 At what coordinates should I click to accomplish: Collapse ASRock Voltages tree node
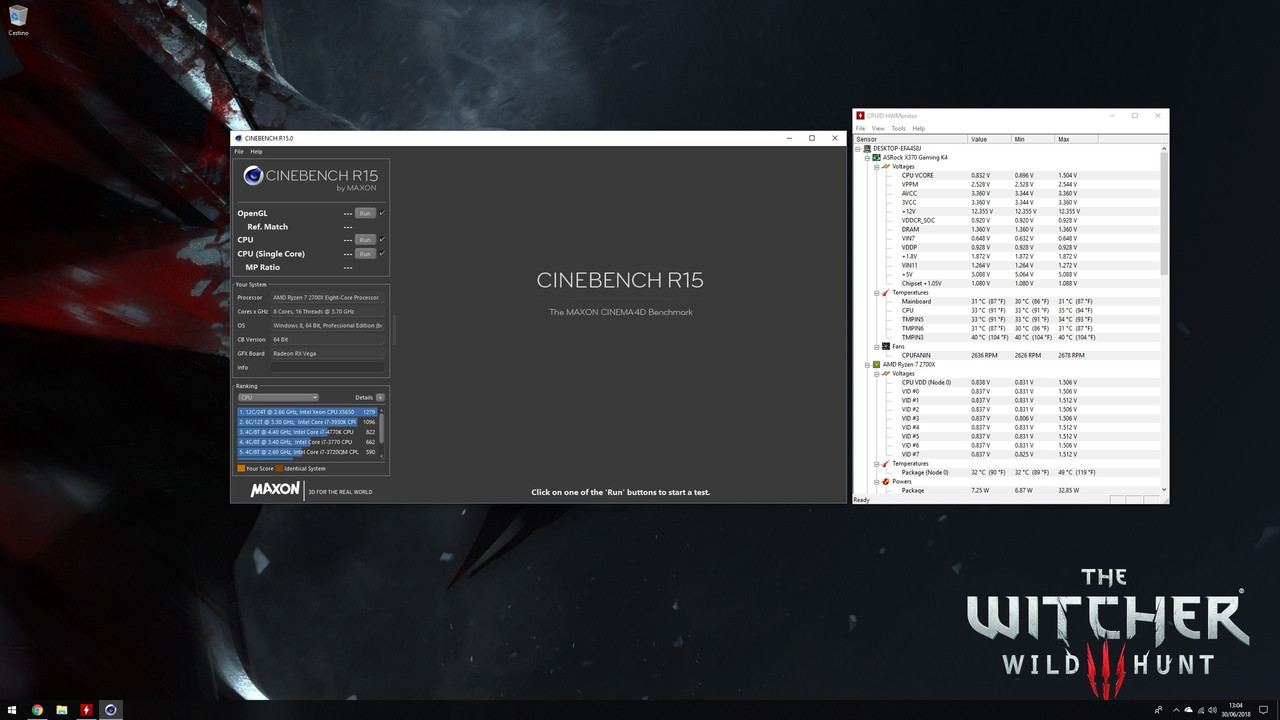tap(876, 166)
